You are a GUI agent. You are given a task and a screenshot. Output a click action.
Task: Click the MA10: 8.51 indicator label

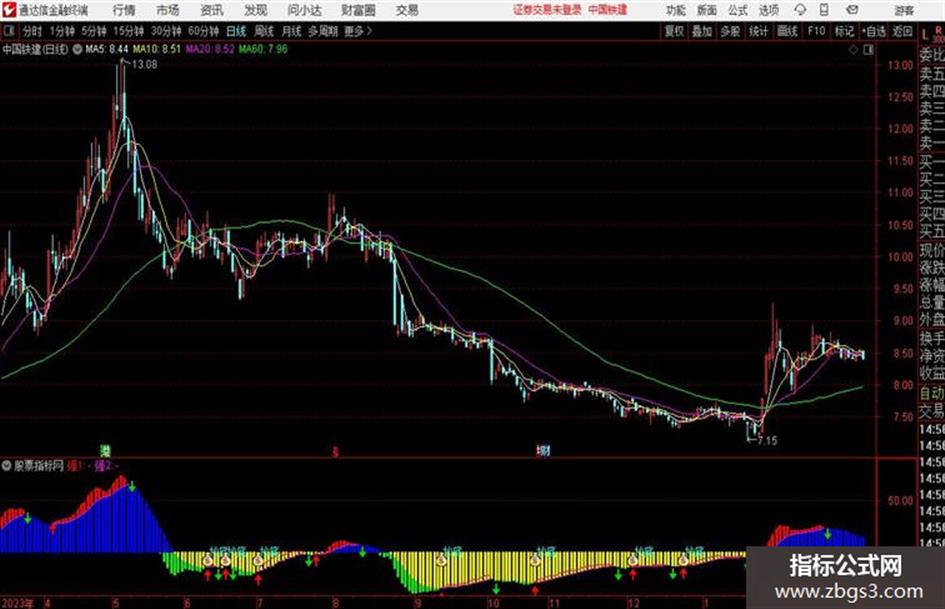point(157,49)
